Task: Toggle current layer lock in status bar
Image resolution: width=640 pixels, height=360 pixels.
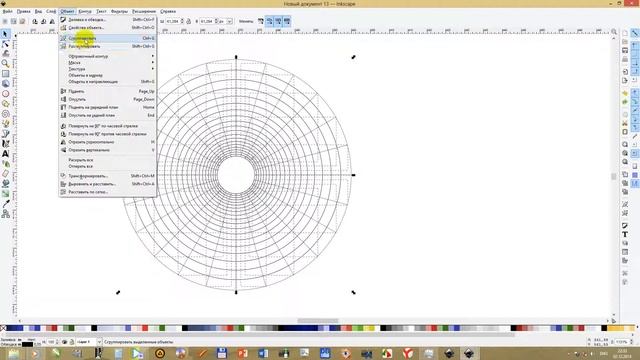Action: [71, 342]
